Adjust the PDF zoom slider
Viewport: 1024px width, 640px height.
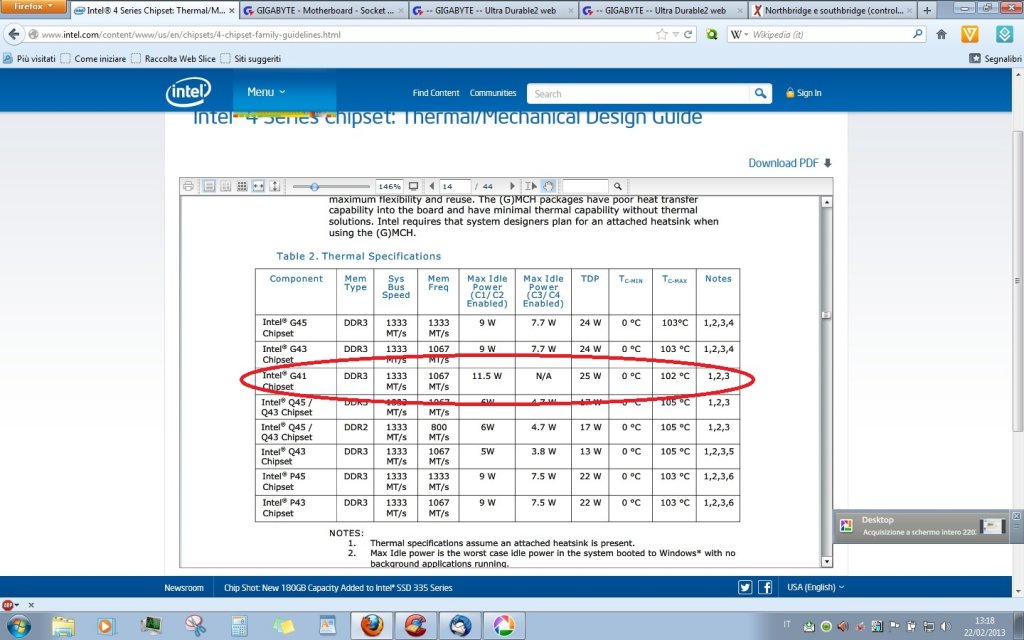[314, 187]
